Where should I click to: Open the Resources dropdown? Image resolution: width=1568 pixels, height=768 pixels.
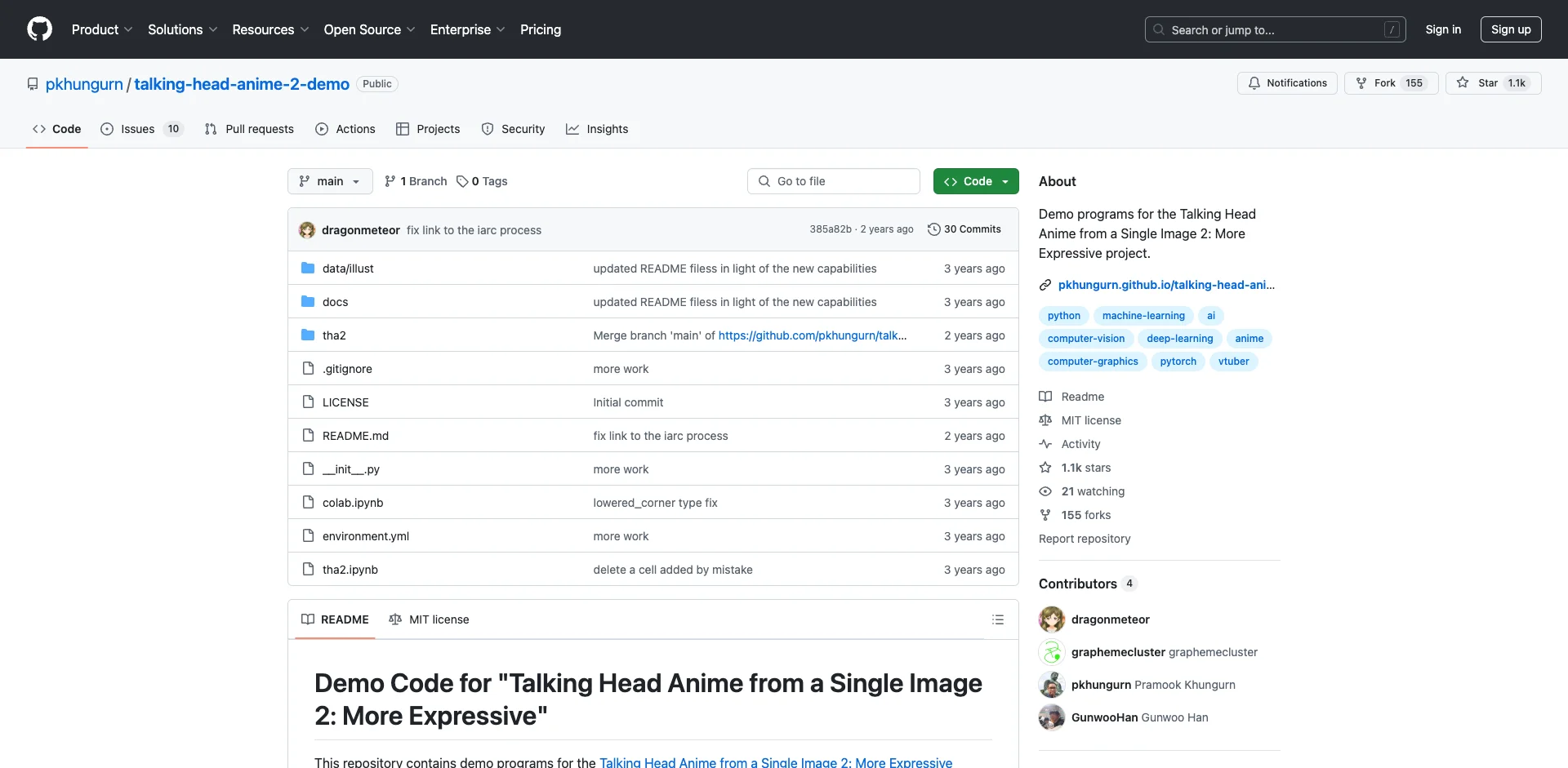(270, 29)
